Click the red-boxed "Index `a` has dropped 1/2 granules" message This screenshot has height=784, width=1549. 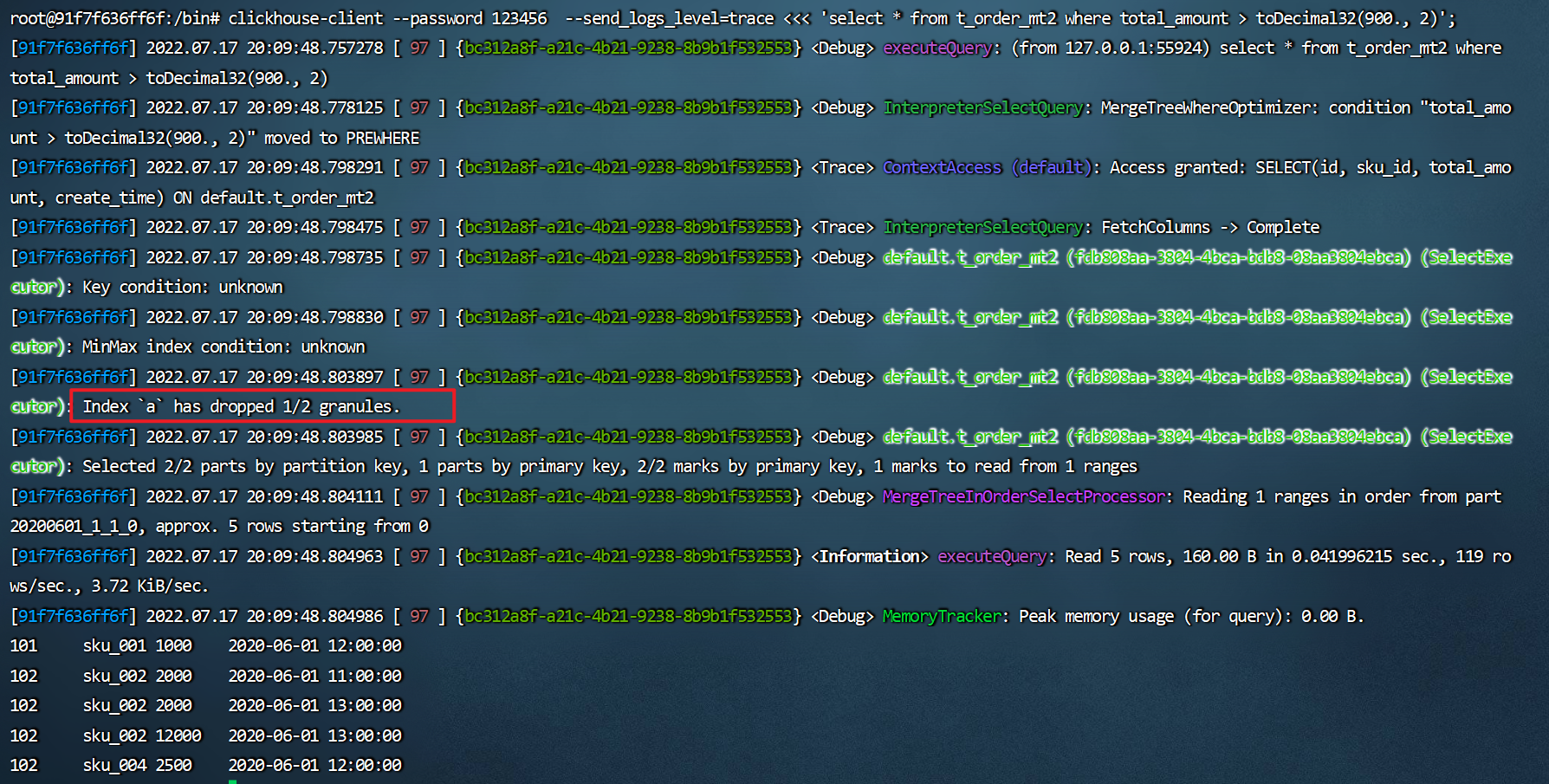pos(241,406)
